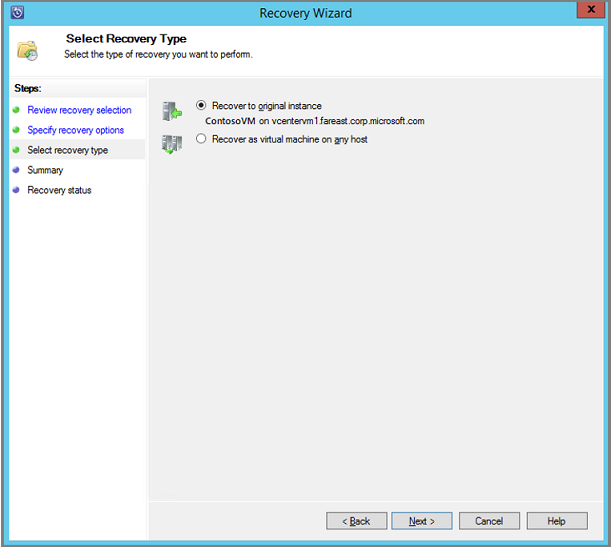Open Help for the wizard
This screenshot has height=547, width=611.
tap(557, 521)
